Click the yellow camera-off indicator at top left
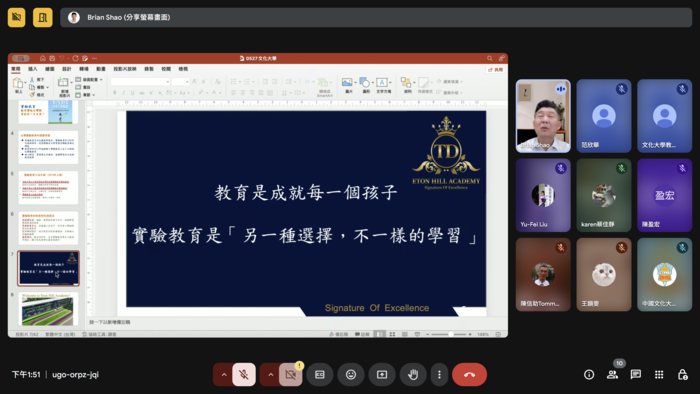The image size is (700, 394). [17, 17]
